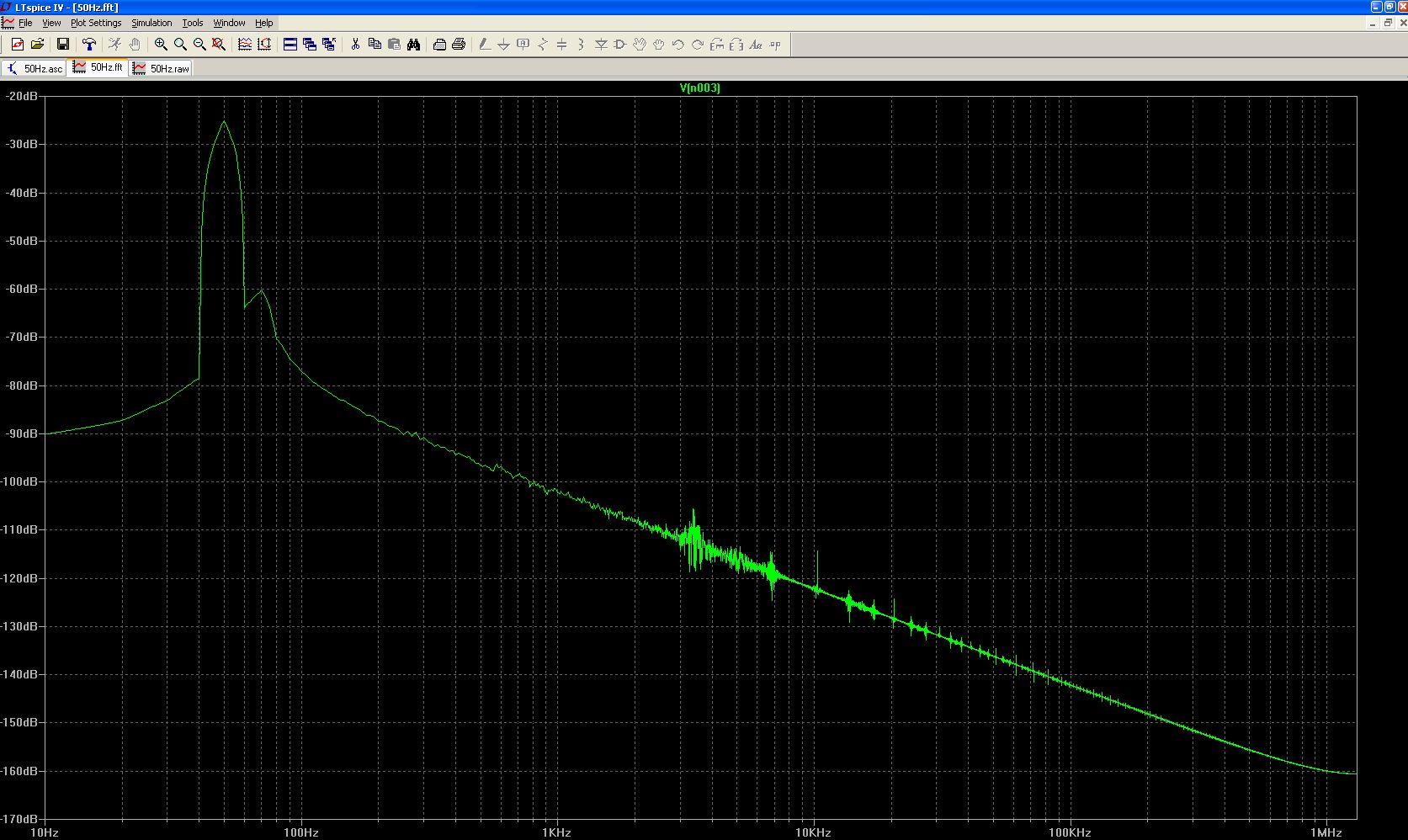The image size is (1408, 840).
Task: Select the Resistor component tool
Action: click(x=542, y=45)
